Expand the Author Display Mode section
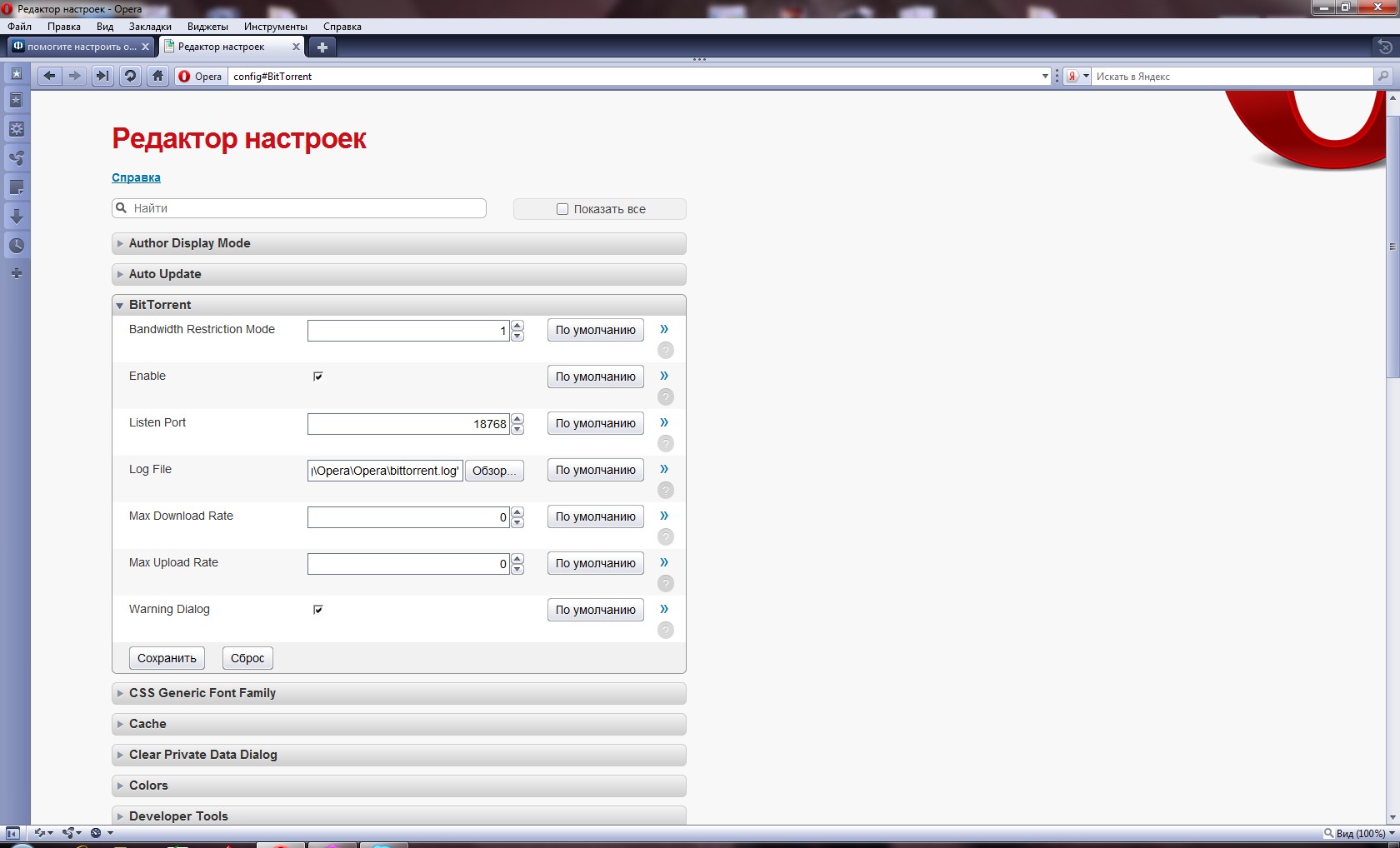Screen dimensions: 1400x848 click(399, 243)
